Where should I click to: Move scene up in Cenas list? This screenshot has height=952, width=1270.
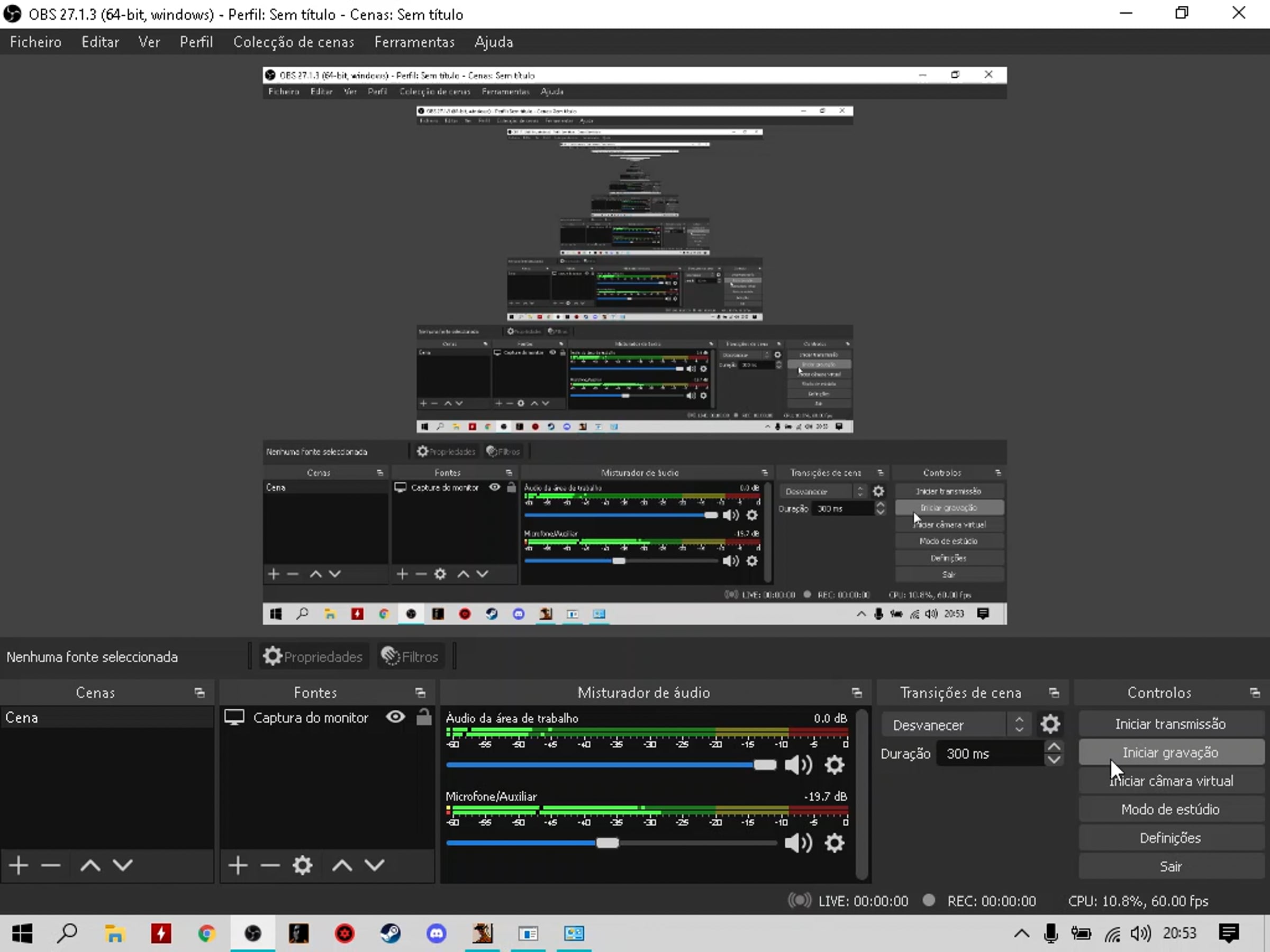coord(90,865)
